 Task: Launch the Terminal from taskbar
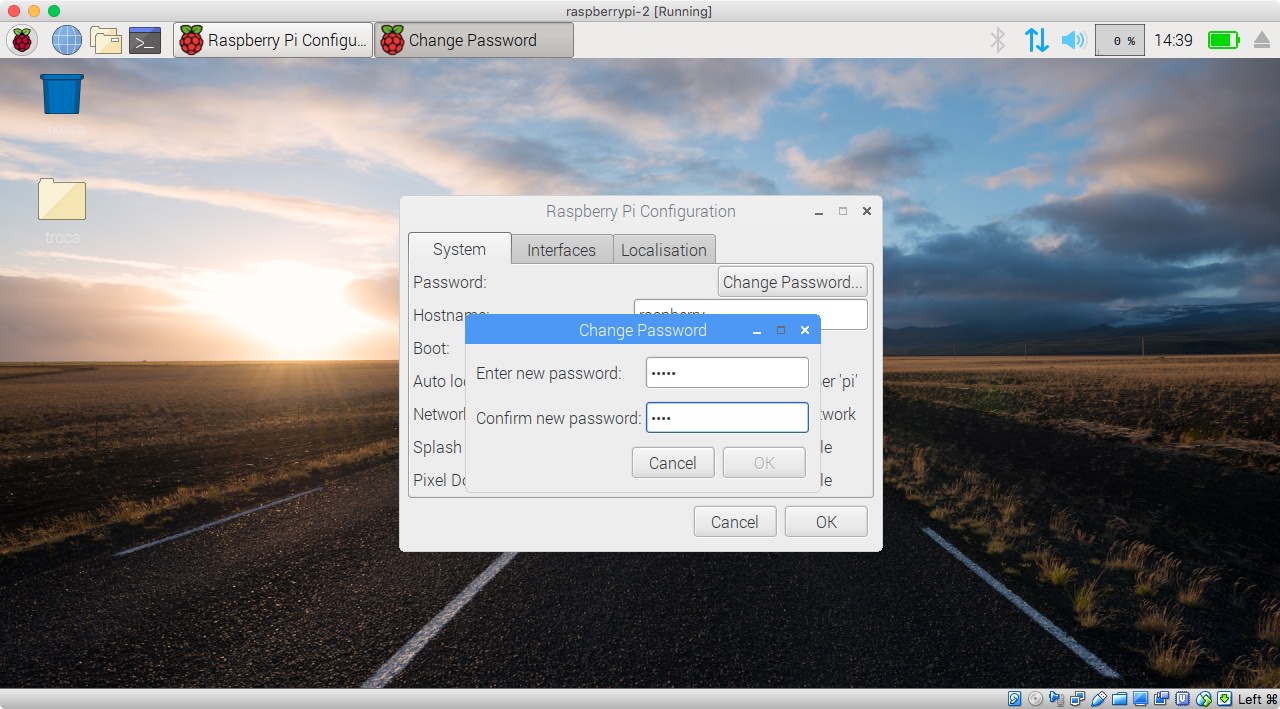[145, 40]
